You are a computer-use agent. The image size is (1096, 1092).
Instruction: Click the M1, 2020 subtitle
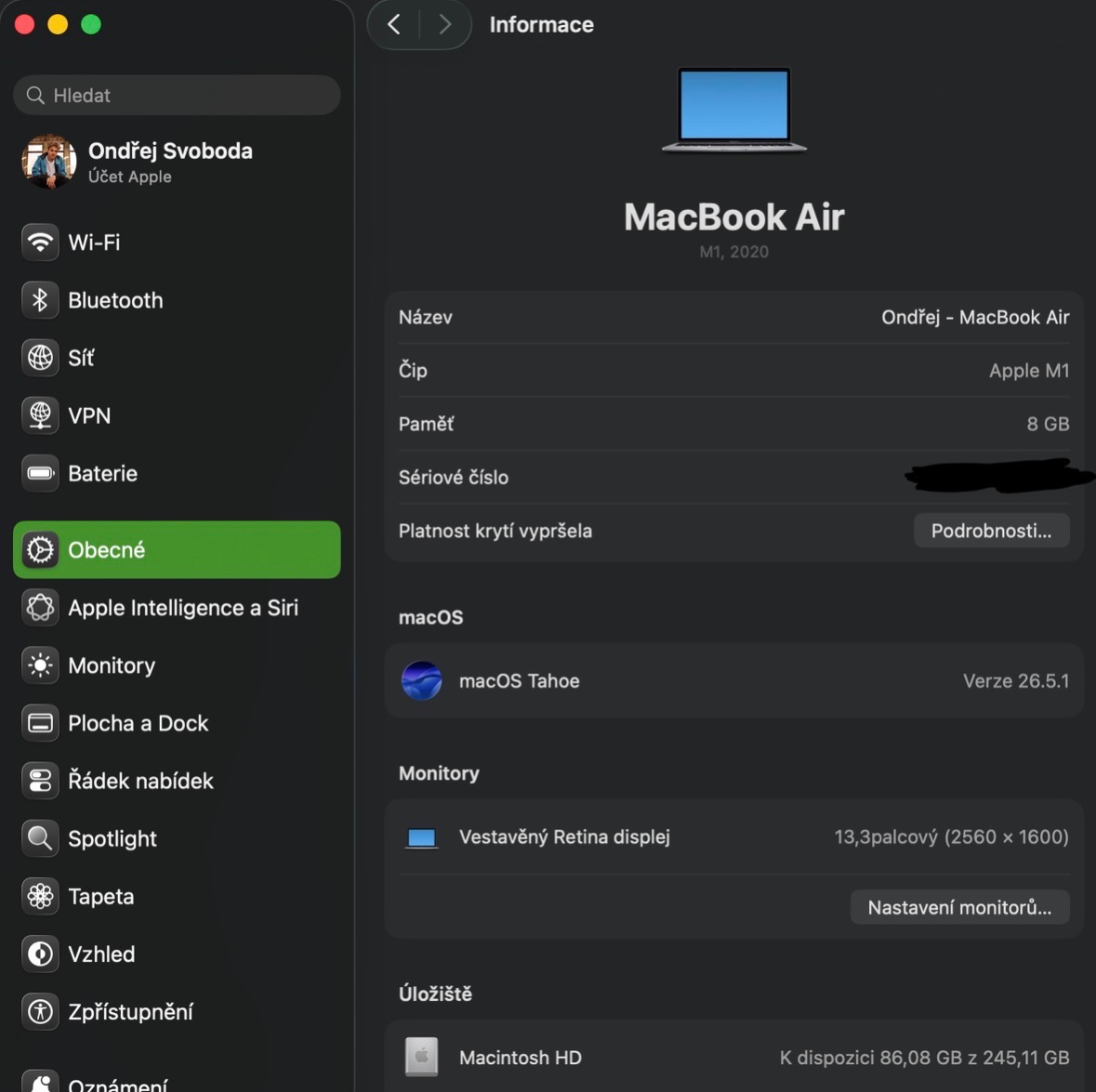point(734,252)
